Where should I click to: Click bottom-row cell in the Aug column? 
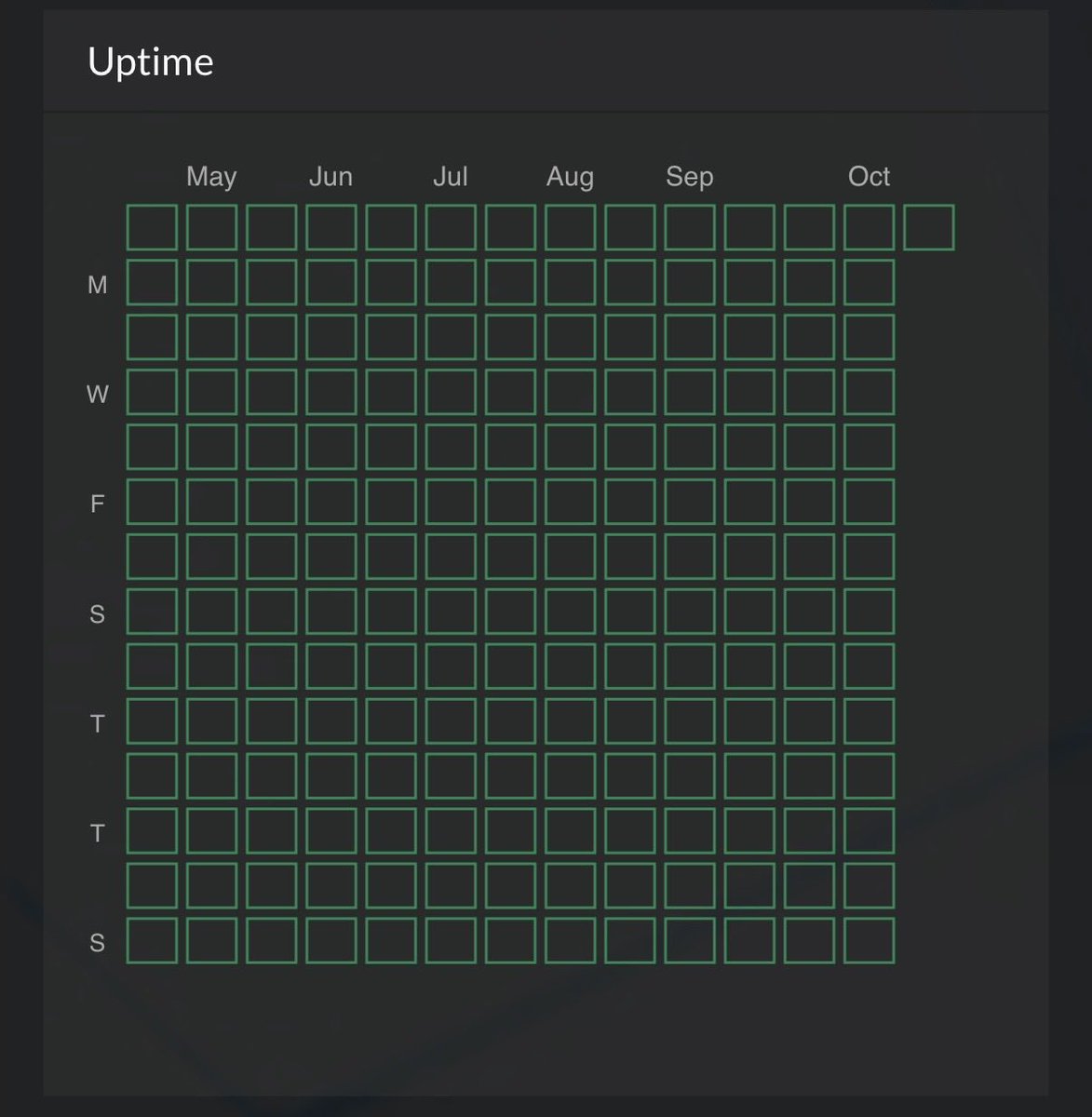click(x=570, y=941)
